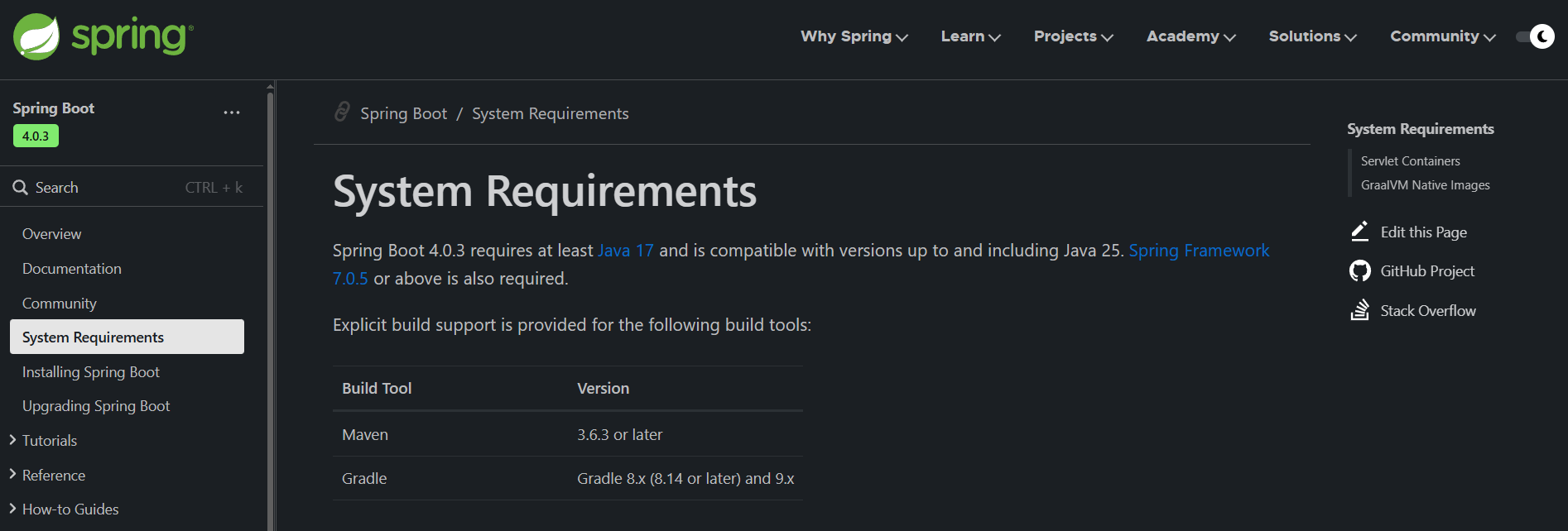Click the GitHub Project octocat icon
Viewport: 1568px width, 531px height.
pyautogui.click(x=1360, y=270)
